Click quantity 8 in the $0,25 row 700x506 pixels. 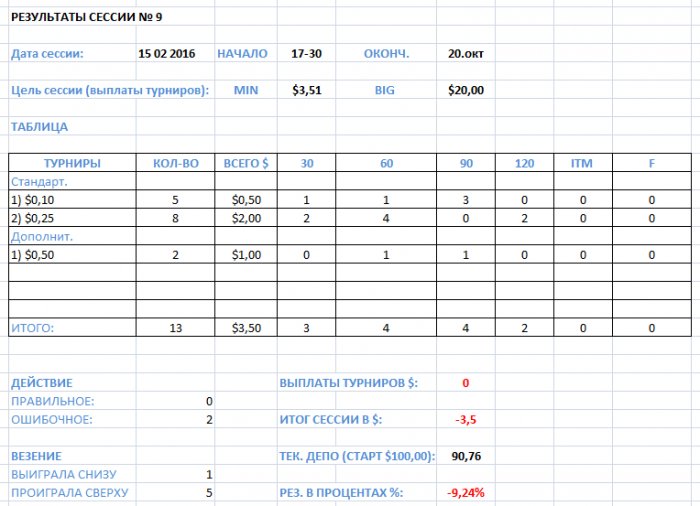(x=175, y=218)
